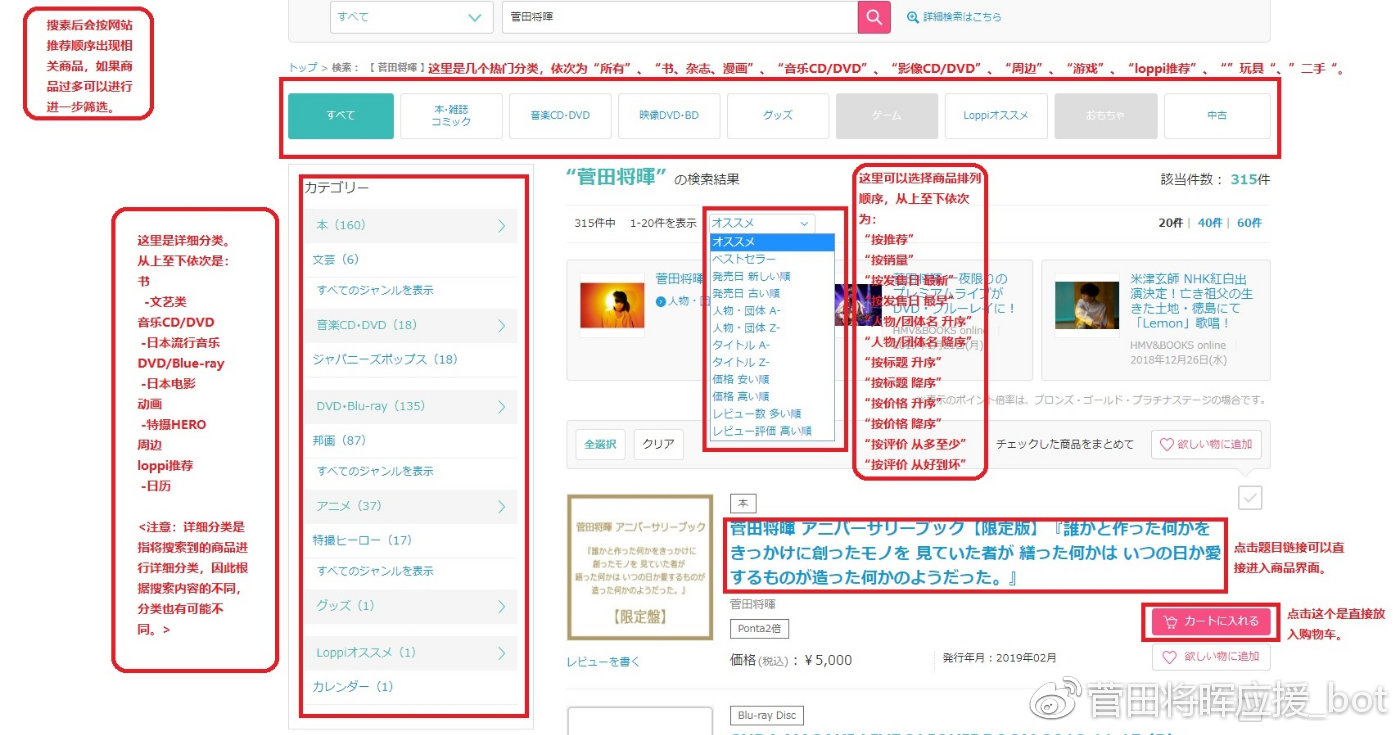Screen dimensions: 1400x735
Task: Choose ベストセラー sort option
Action: tap(771, 259)
